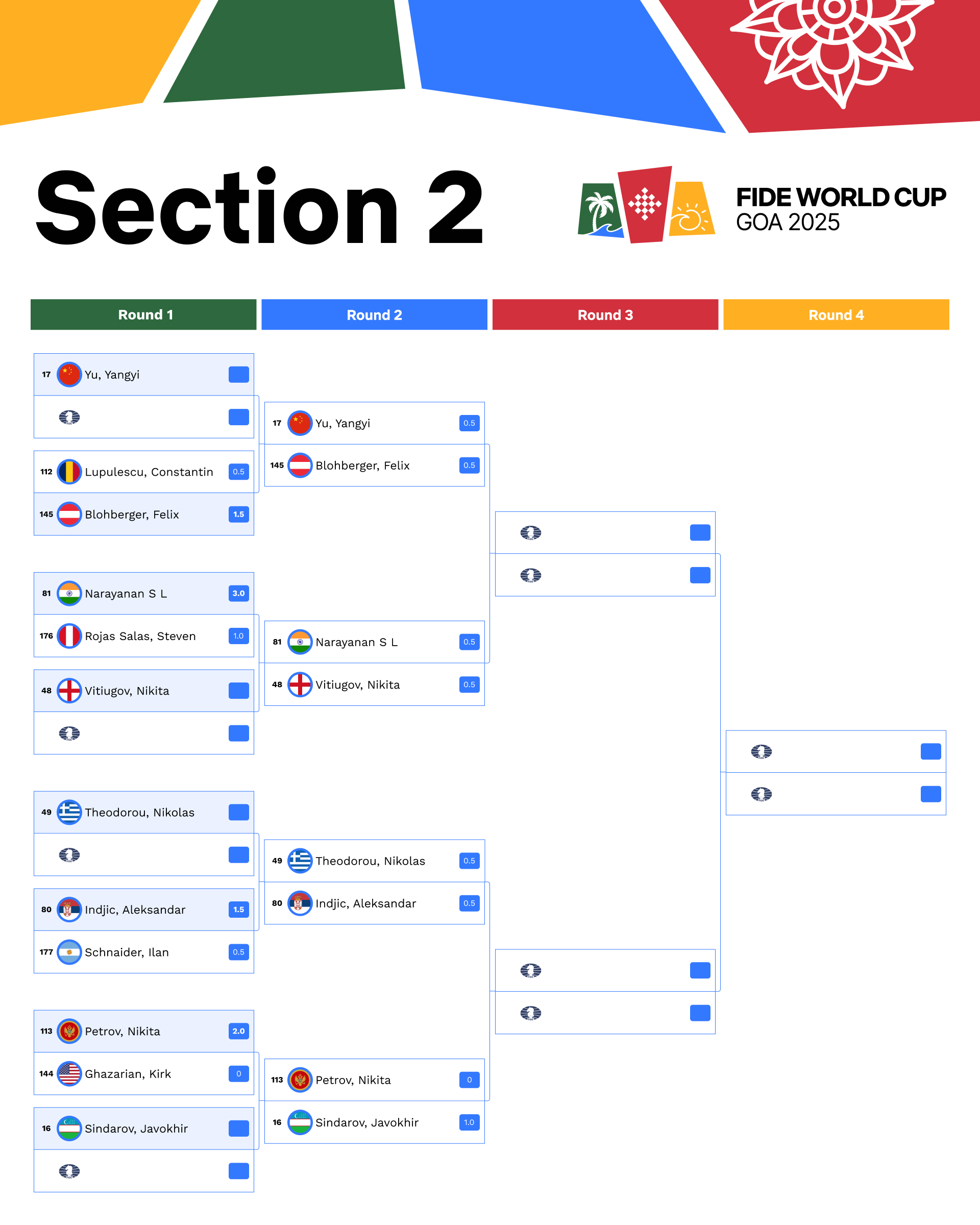Click China flag beside Yu, Yangyi in Round 1
The width and height of the screenshot is (980, 1225).
pos(69,375)
